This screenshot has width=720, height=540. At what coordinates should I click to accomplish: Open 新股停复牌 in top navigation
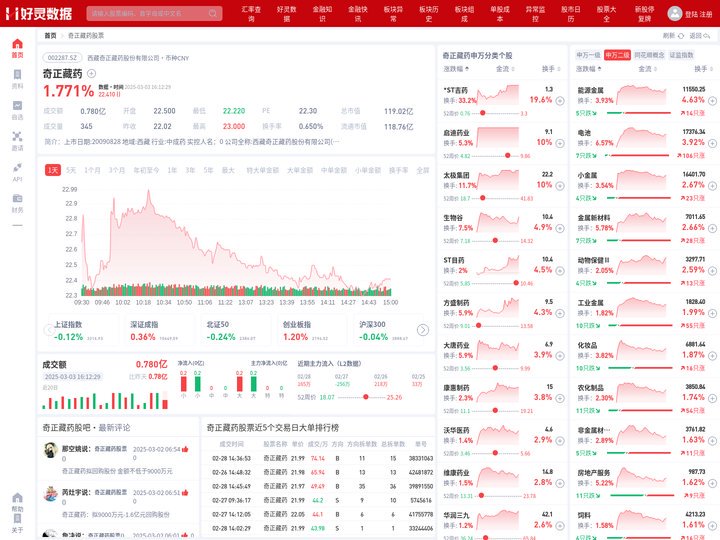pos(645,14)
